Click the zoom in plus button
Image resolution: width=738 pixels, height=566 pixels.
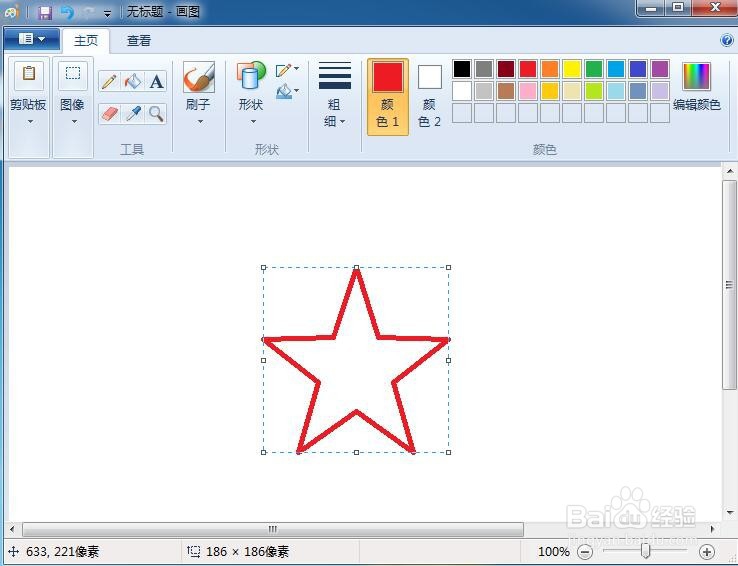[x=706, y=551]
